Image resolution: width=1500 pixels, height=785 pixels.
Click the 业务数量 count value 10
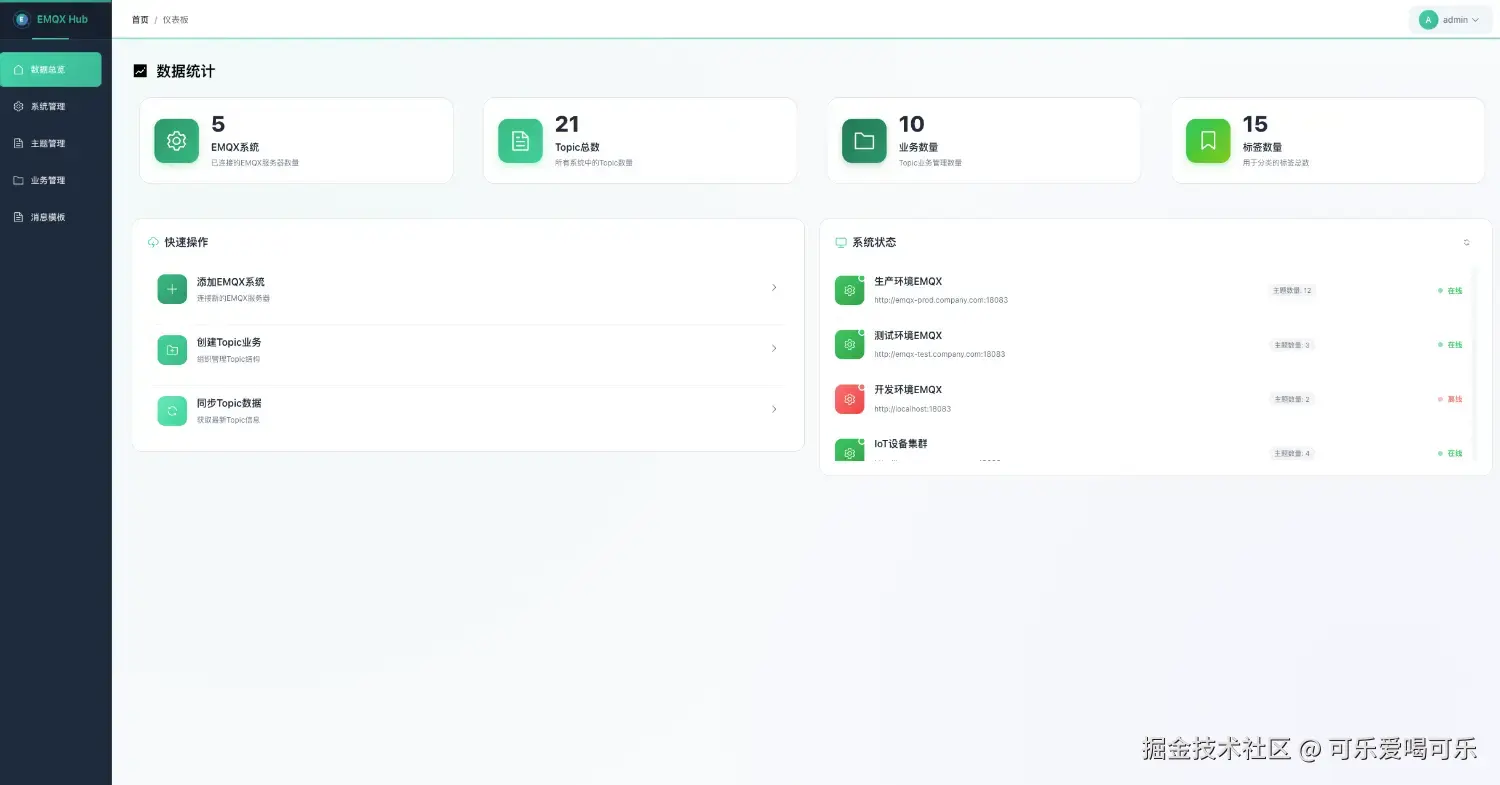pyautogui.click(x=911, y=124)
